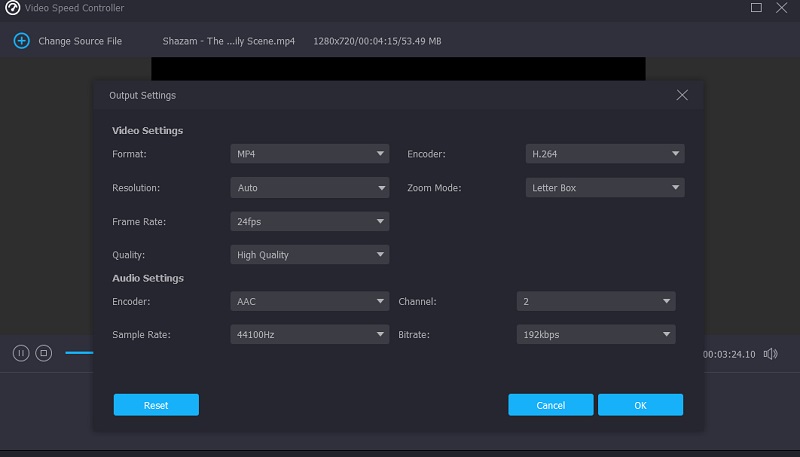This screenshot has width=800, height=457.
Task: Open the Resolution dropdown set to Auto
Action: click(309, 188)
